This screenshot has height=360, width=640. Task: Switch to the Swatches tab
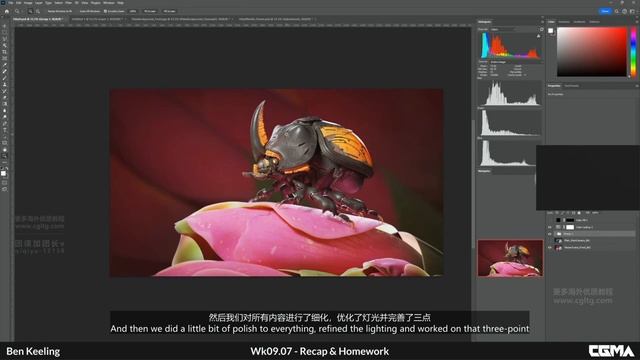pyautogui.click(x=564, y=22)
